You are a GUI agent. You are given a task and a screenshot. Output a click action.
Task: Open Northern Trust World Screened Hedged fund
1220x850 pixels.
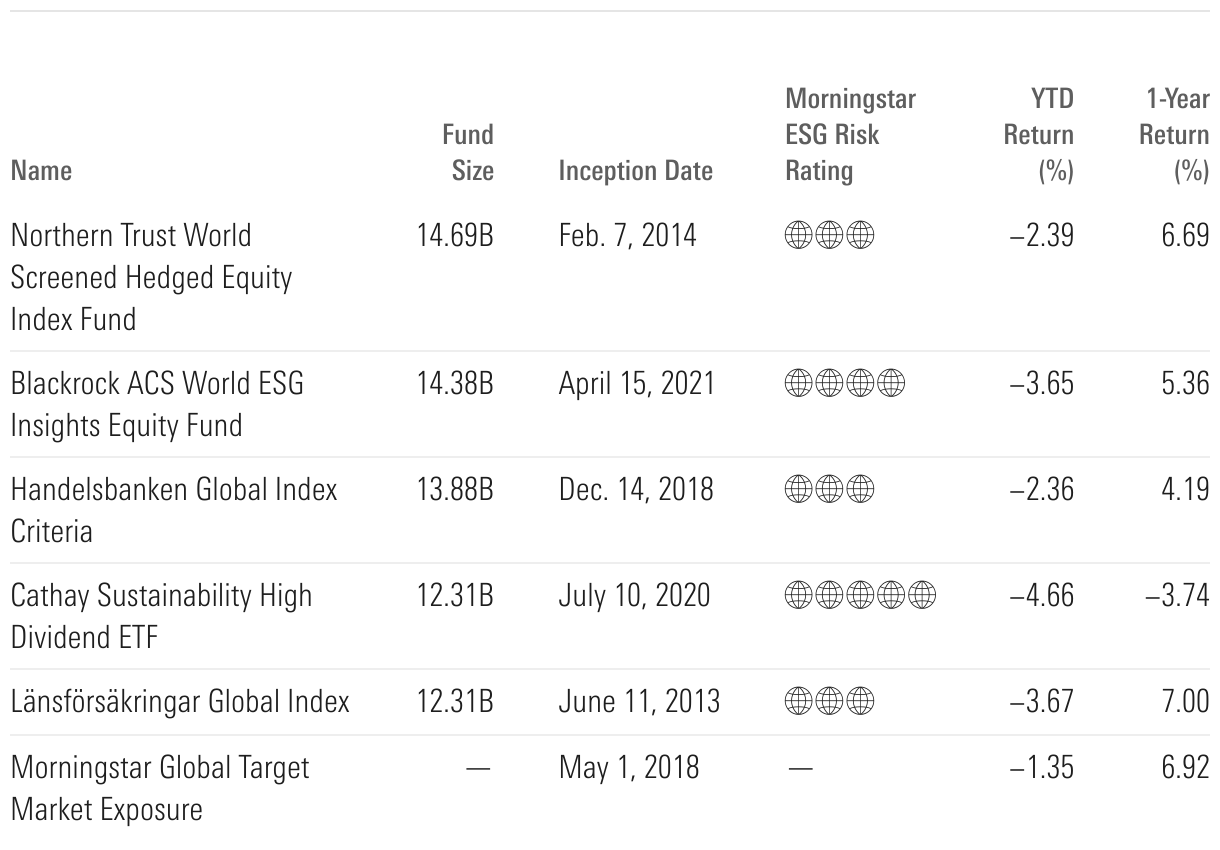151,277
